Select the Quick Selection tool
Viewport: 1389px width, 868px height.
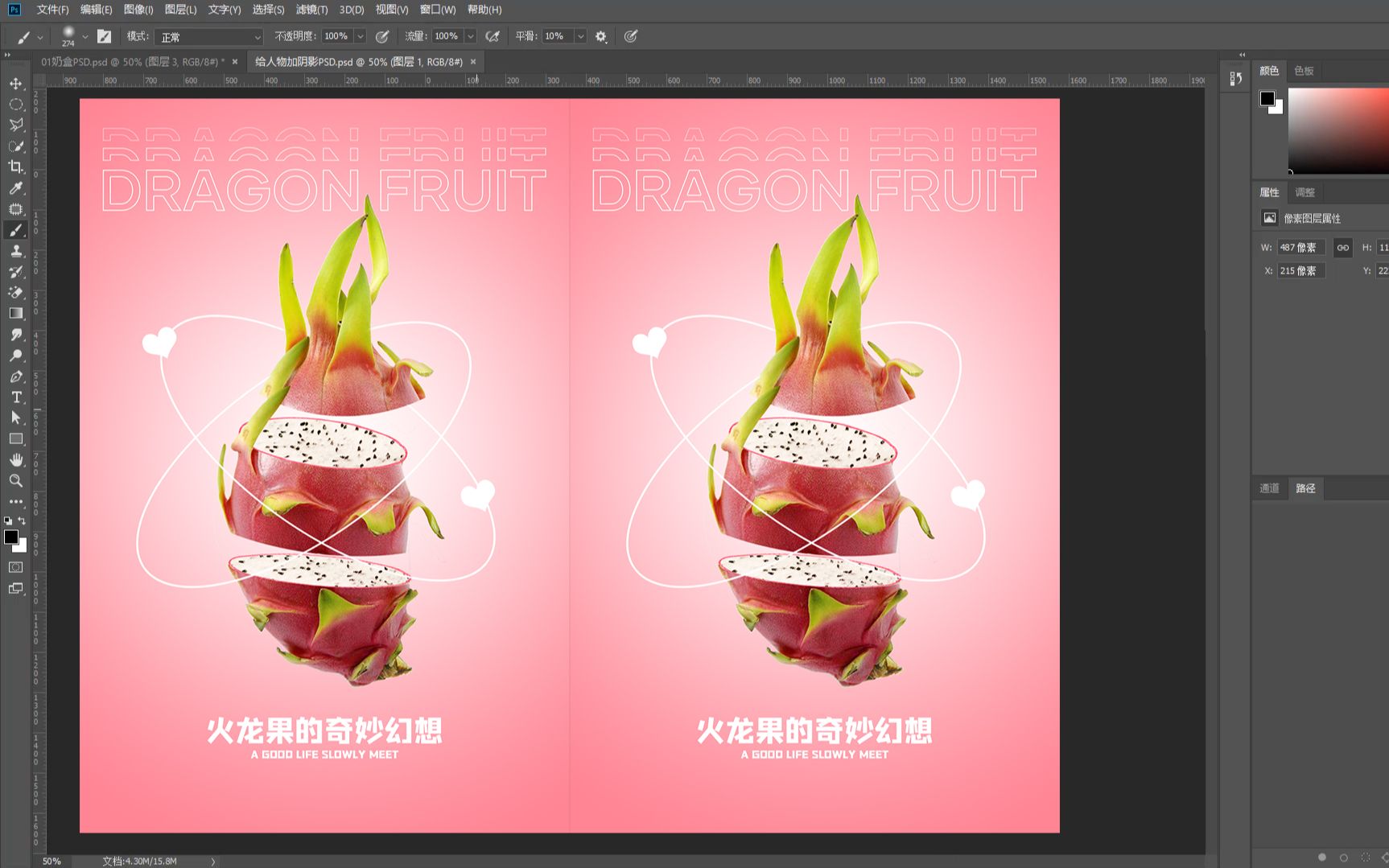coord(16,146)
